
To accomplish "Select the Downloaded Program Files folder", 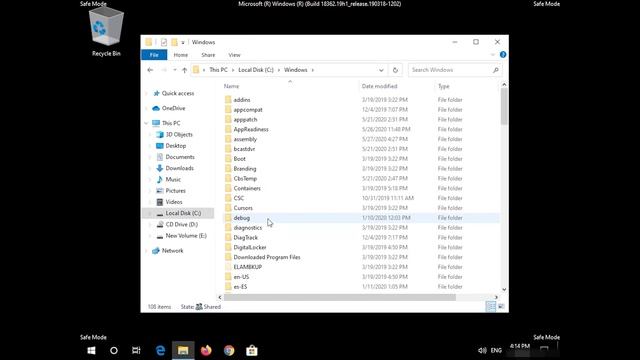I will pyautogui.click(x=267, y=257).
